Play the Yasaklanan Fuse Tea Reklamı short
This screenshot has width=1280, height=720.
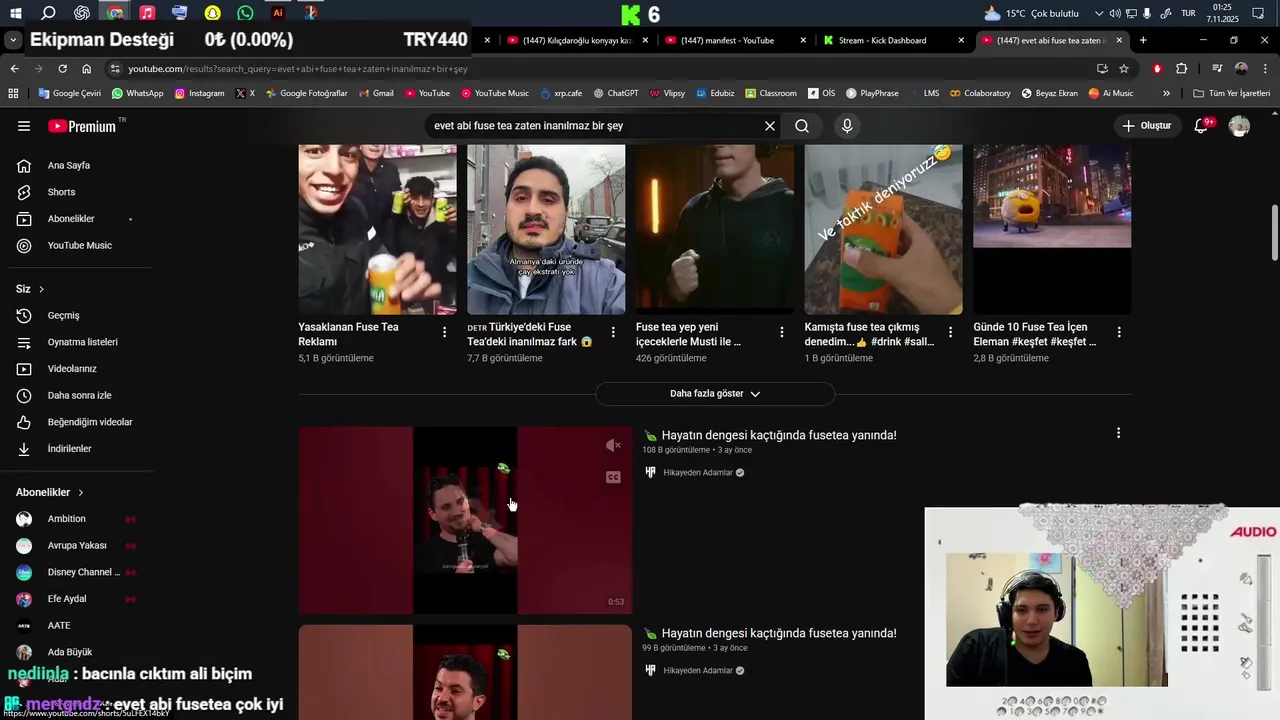point(377,229)
